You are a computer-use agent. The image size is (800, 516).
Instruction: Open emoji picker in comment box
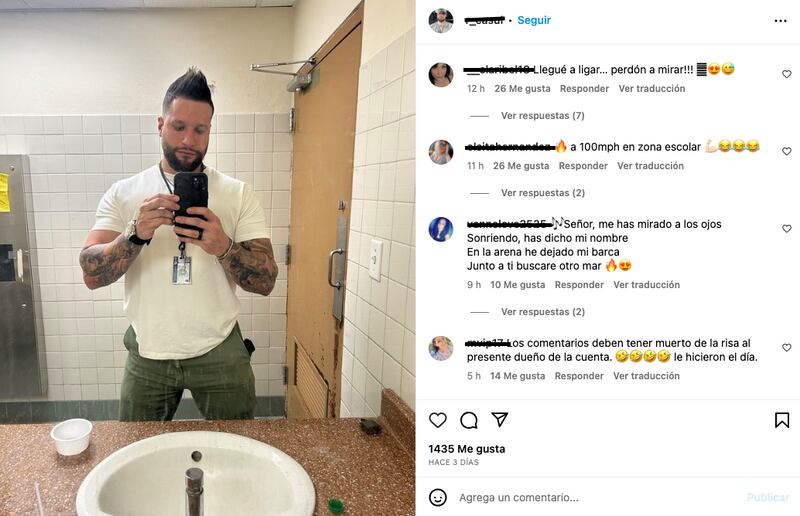(x=438, y=497)
